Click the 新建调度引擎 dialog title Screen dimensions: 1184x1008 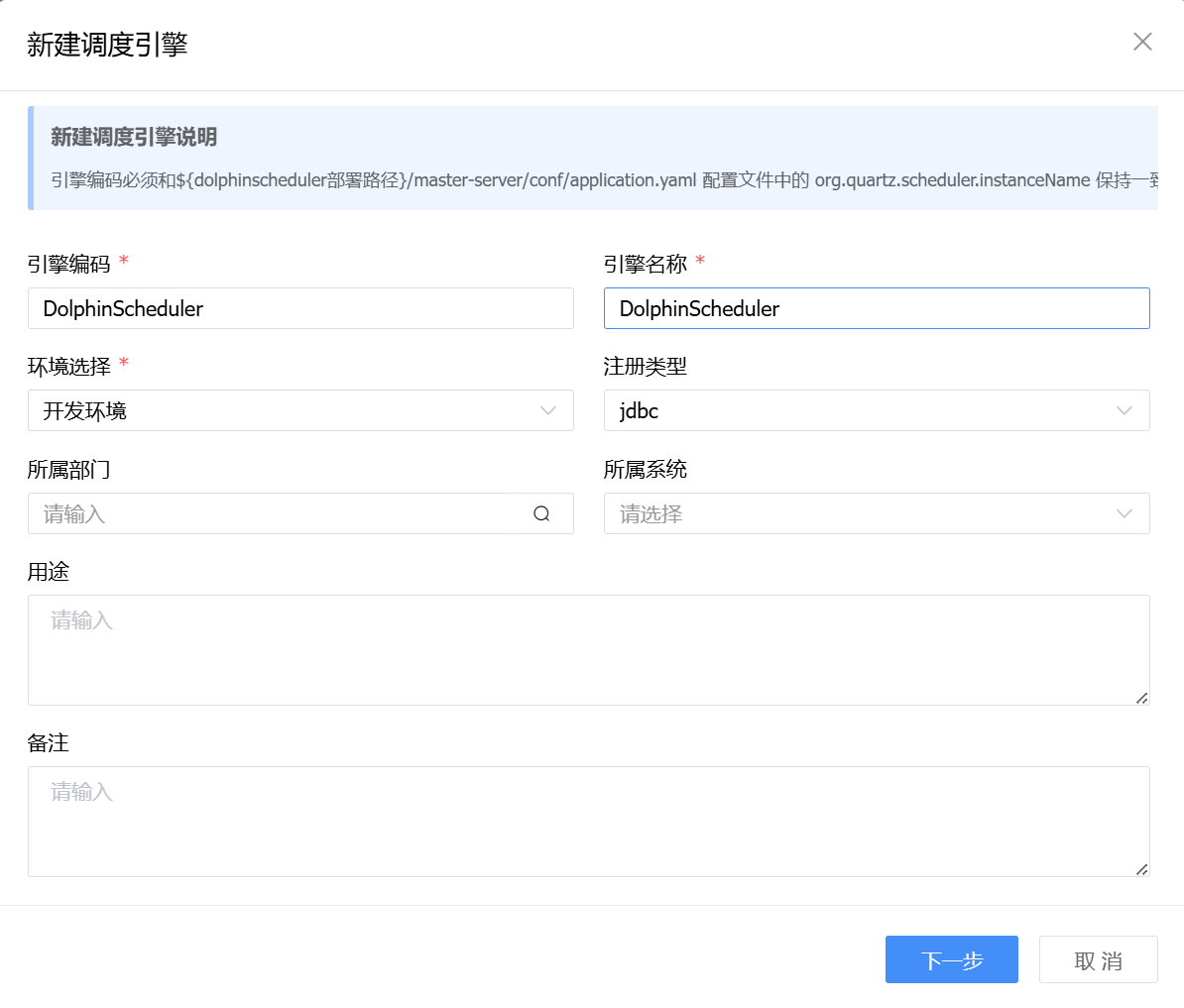[x=107, y=45]
